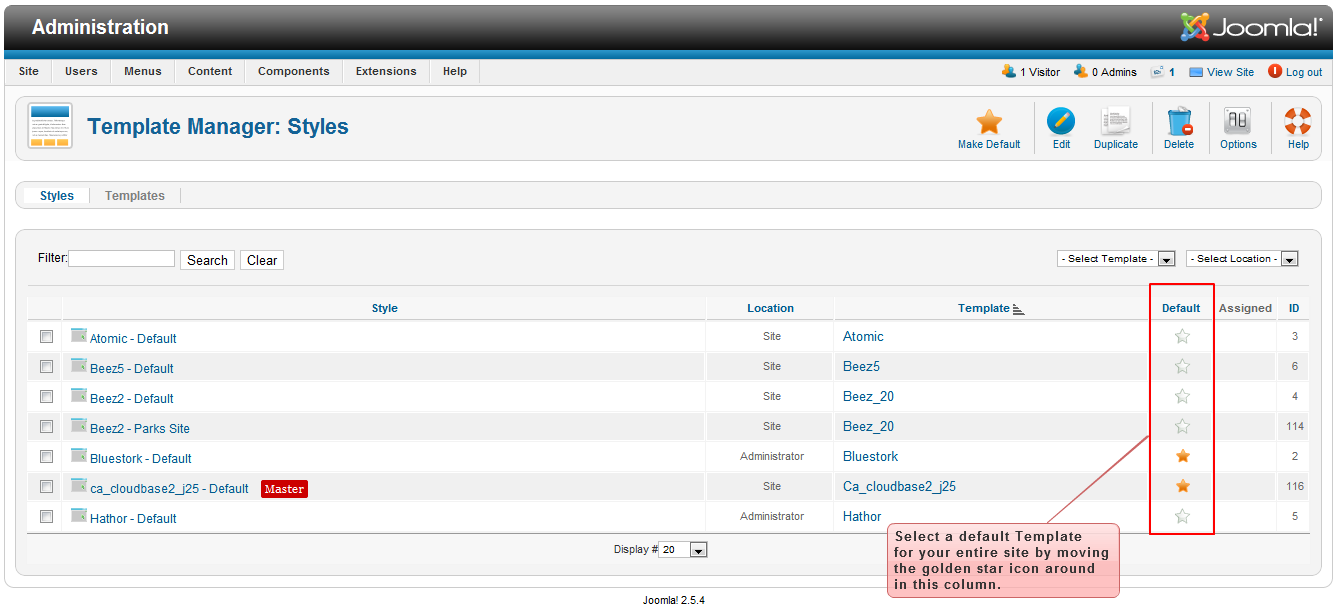
Task: Sort by the Default column header
Action: pos(1181,309)
